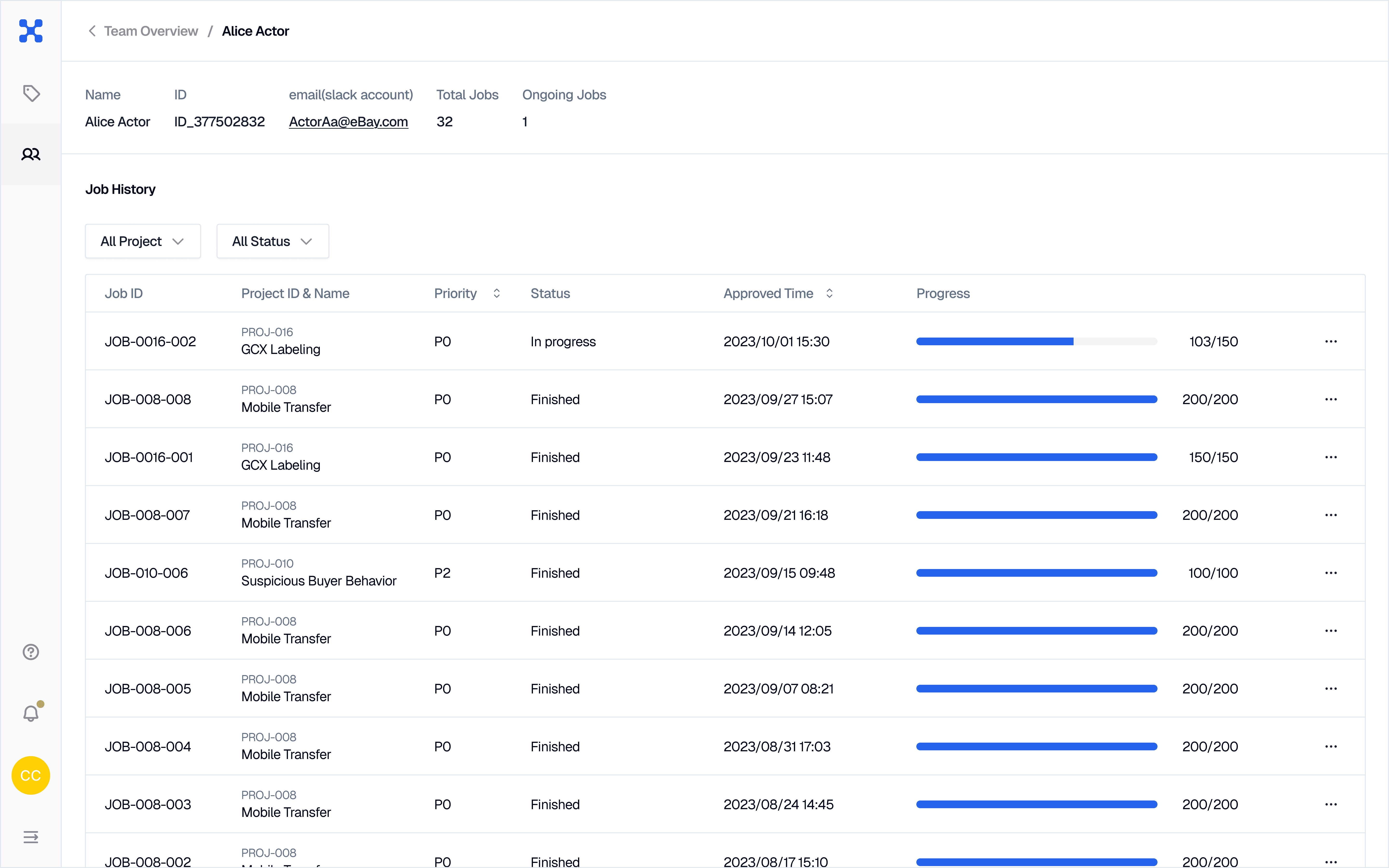Open more options for JOB-010-006 row
This screenshot has height=868, width=1389.
tap(1331, 573)
